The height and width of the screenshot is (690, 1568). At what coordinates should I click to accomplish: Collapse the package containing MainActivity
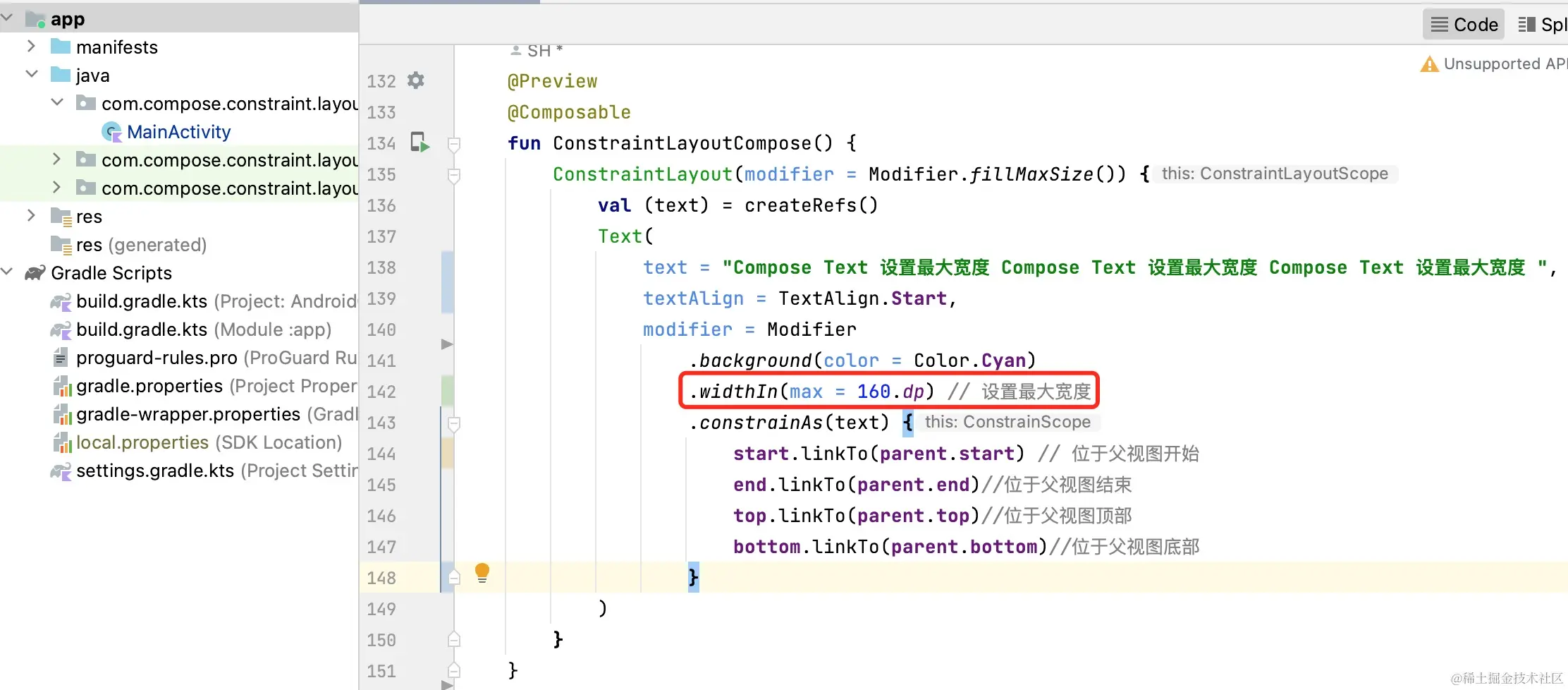57,102
